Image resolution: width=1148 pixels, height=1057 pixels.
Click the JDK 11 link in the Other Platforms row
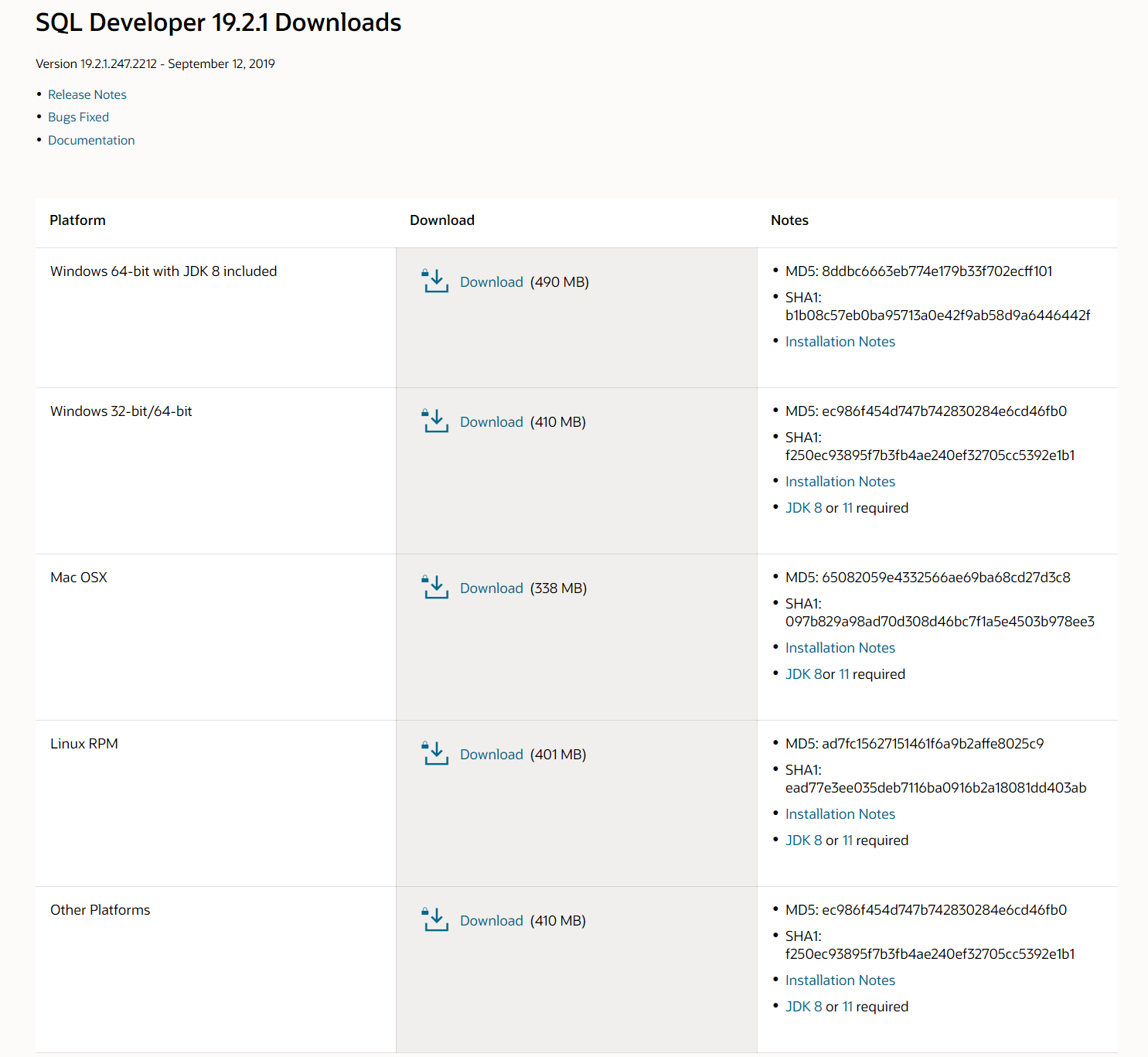[847, 1007]
